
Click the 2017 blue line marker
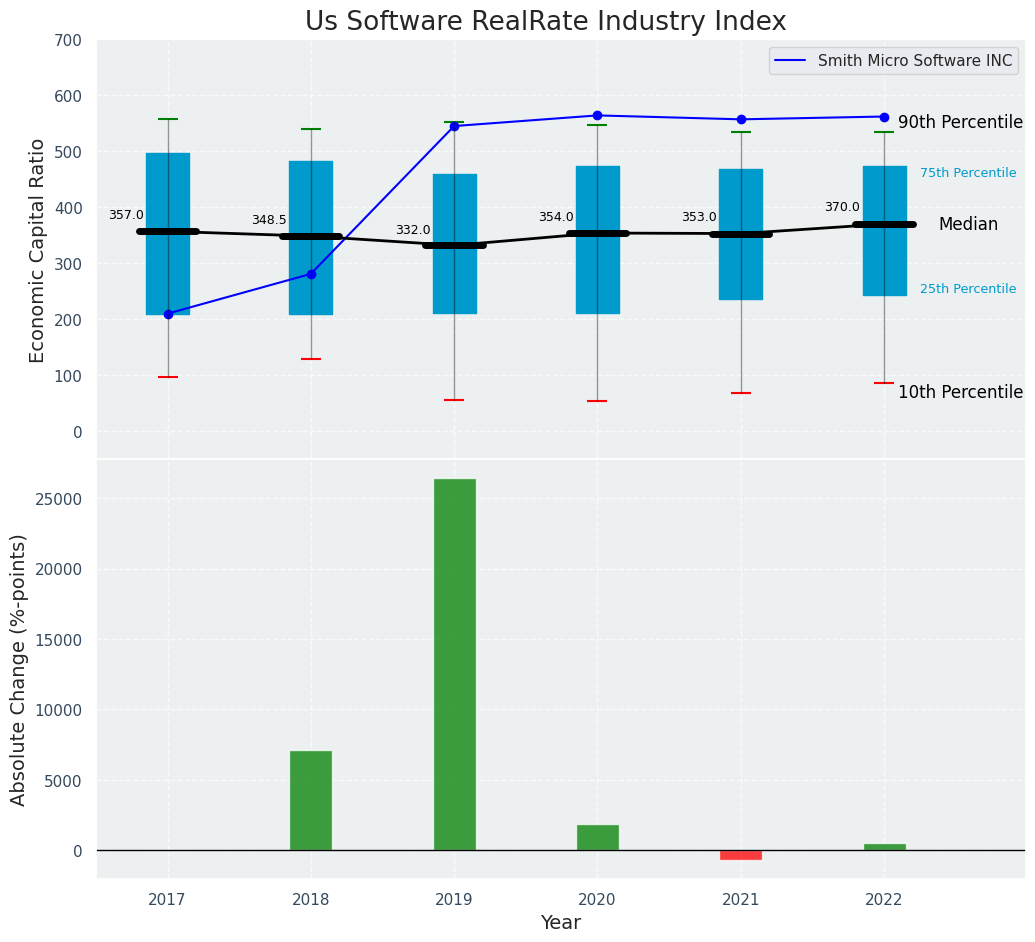click(168, 314)
